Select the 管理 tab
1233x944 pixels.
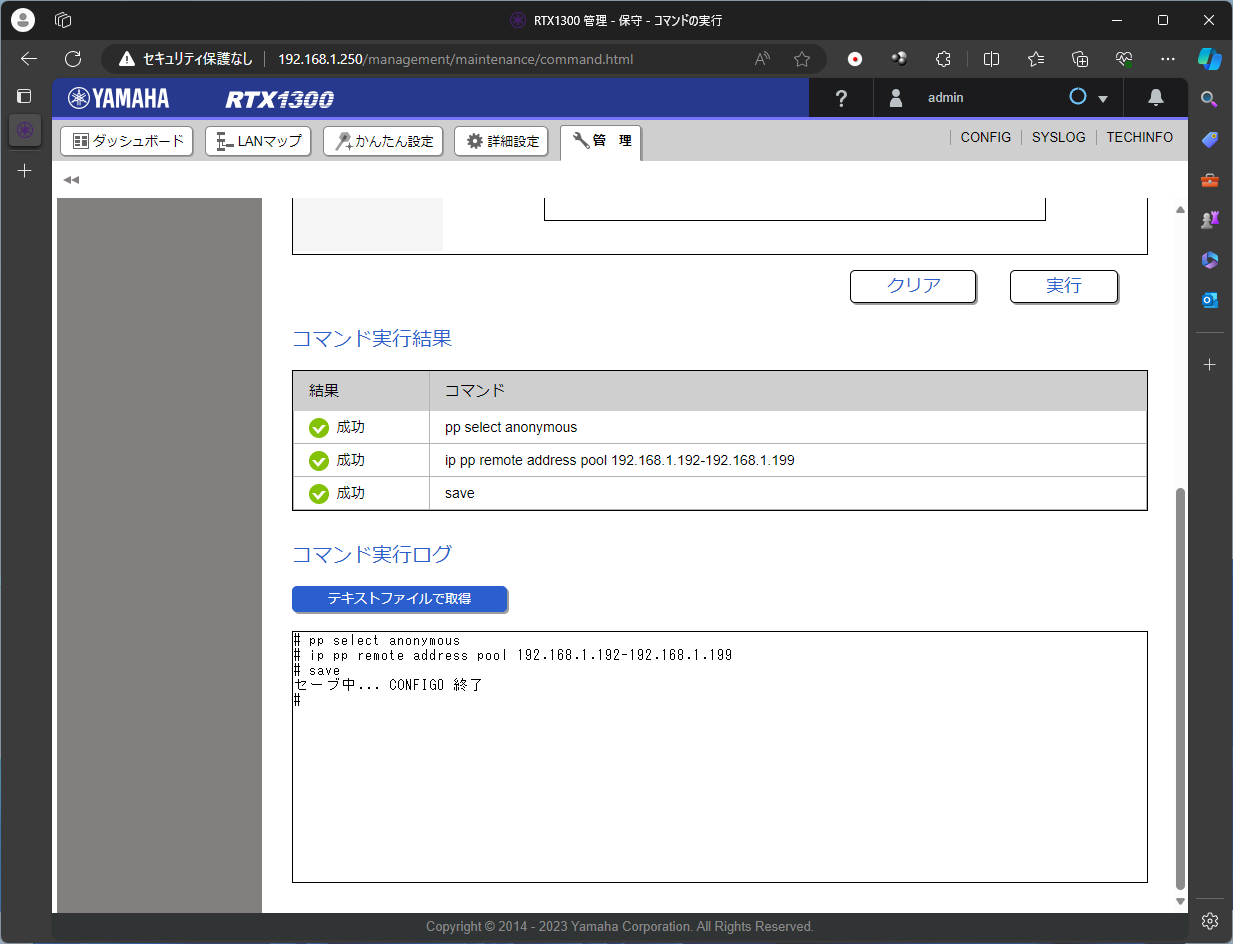coord(601,142)
